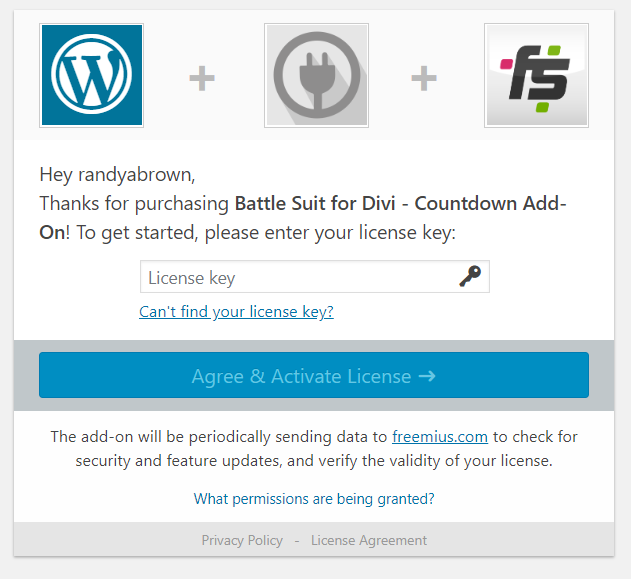Open the "Can't find your license key?" link
Viewport: 631px width, 579px height.
[x=236, y=311]
